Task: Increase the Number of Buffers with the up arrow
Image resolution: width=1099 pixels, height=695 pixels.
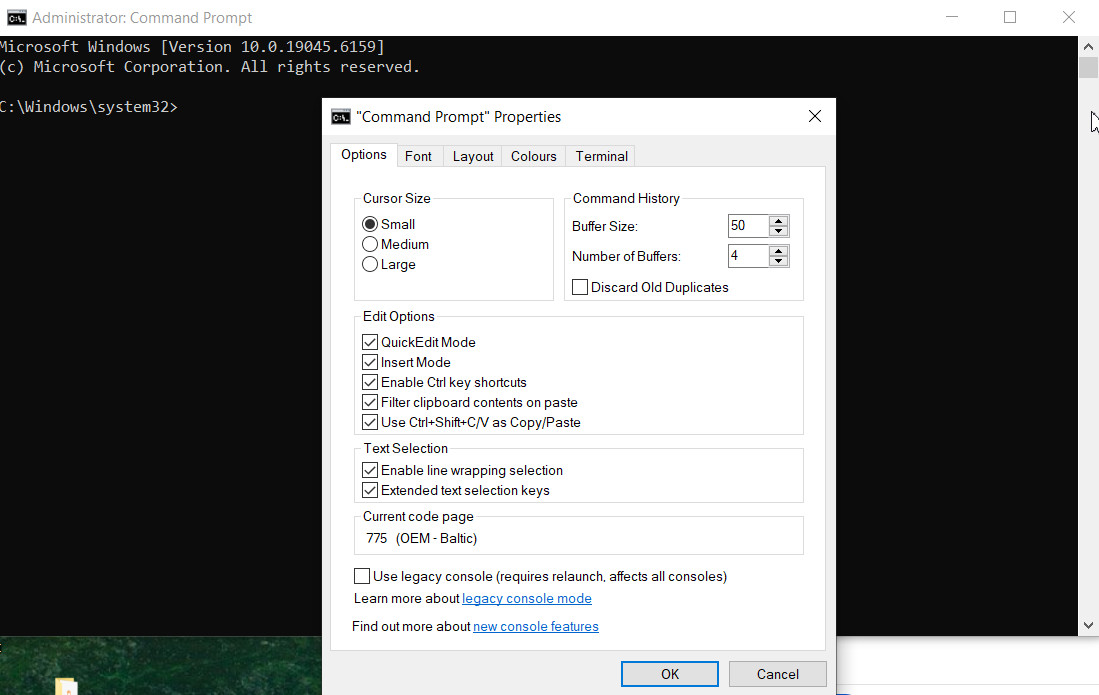Action: coord(779,251)
